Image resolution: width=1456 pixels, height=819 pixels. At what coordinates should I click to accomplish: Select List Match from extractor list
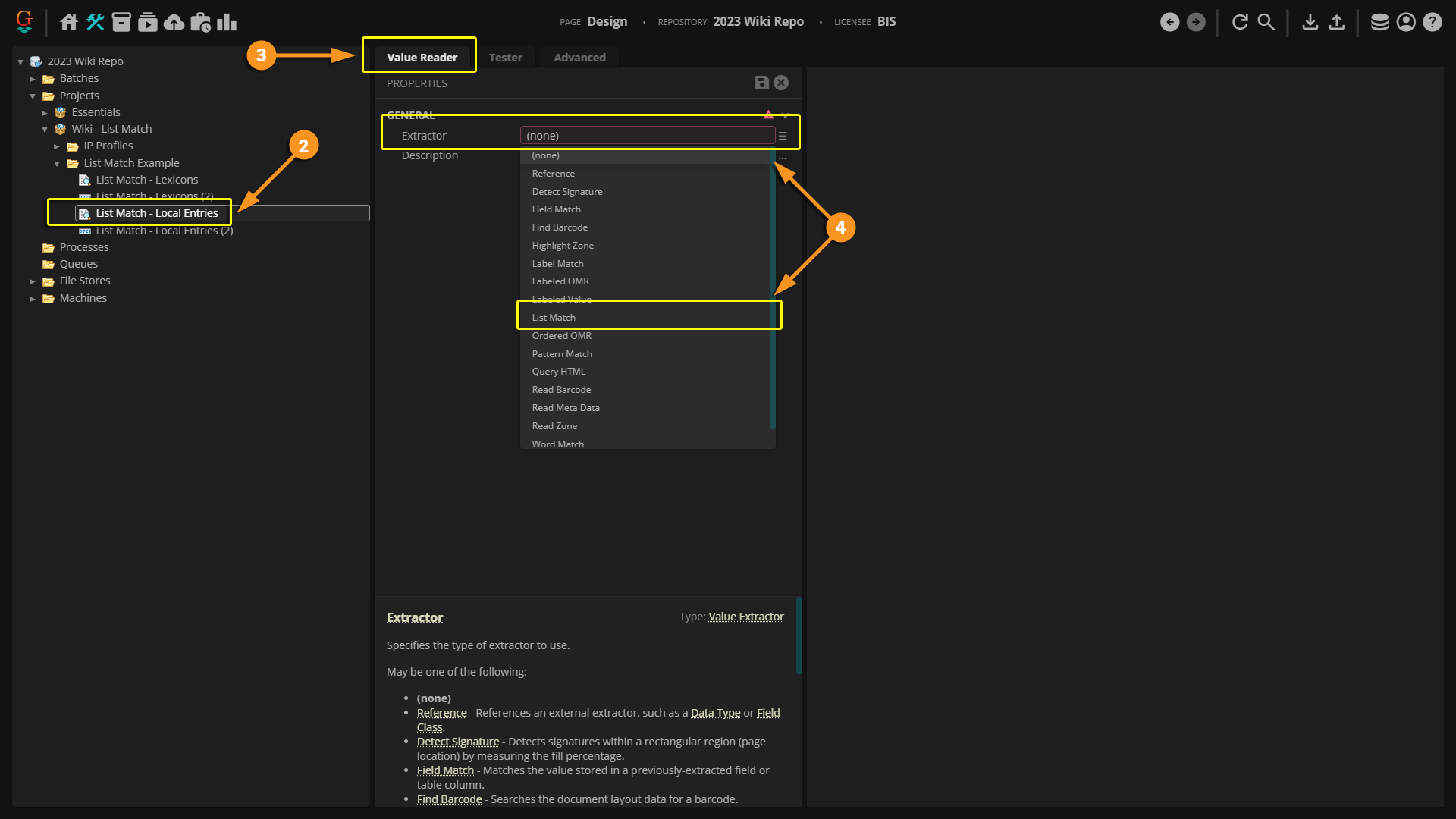(x=554, y=318)
